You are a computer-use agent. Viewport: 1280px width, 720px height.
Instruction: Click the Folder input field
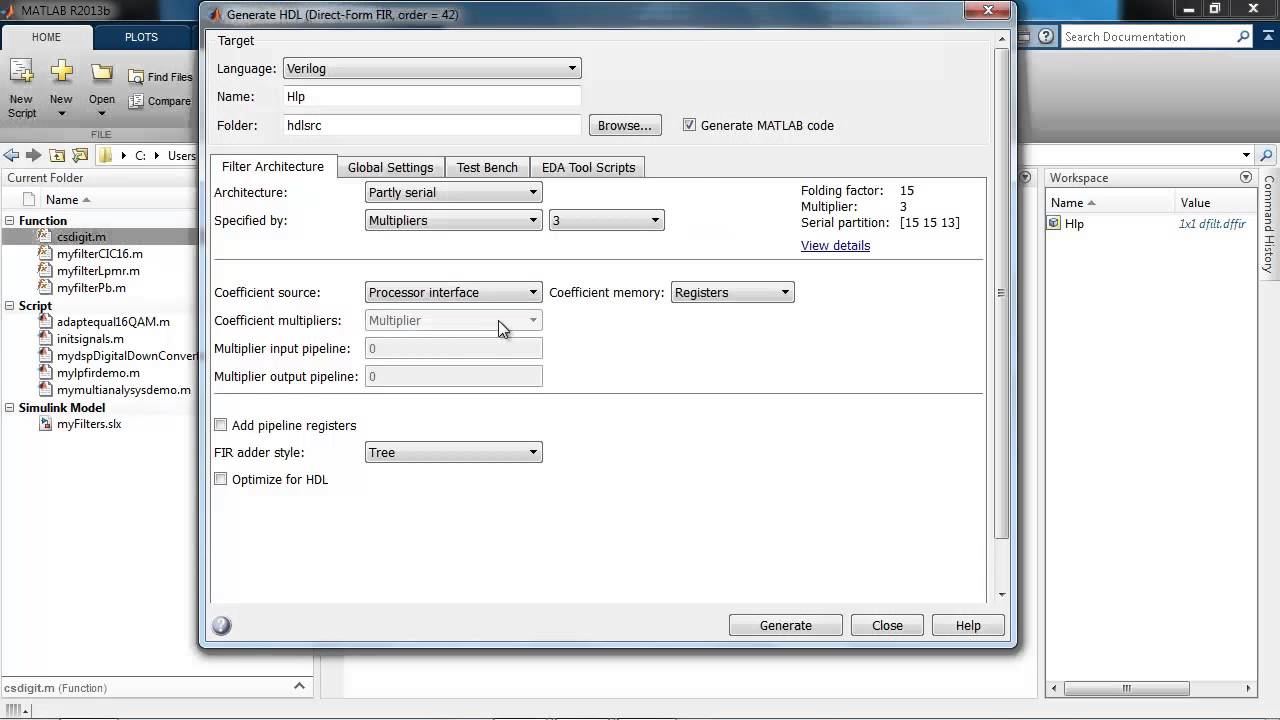point(432,125)
